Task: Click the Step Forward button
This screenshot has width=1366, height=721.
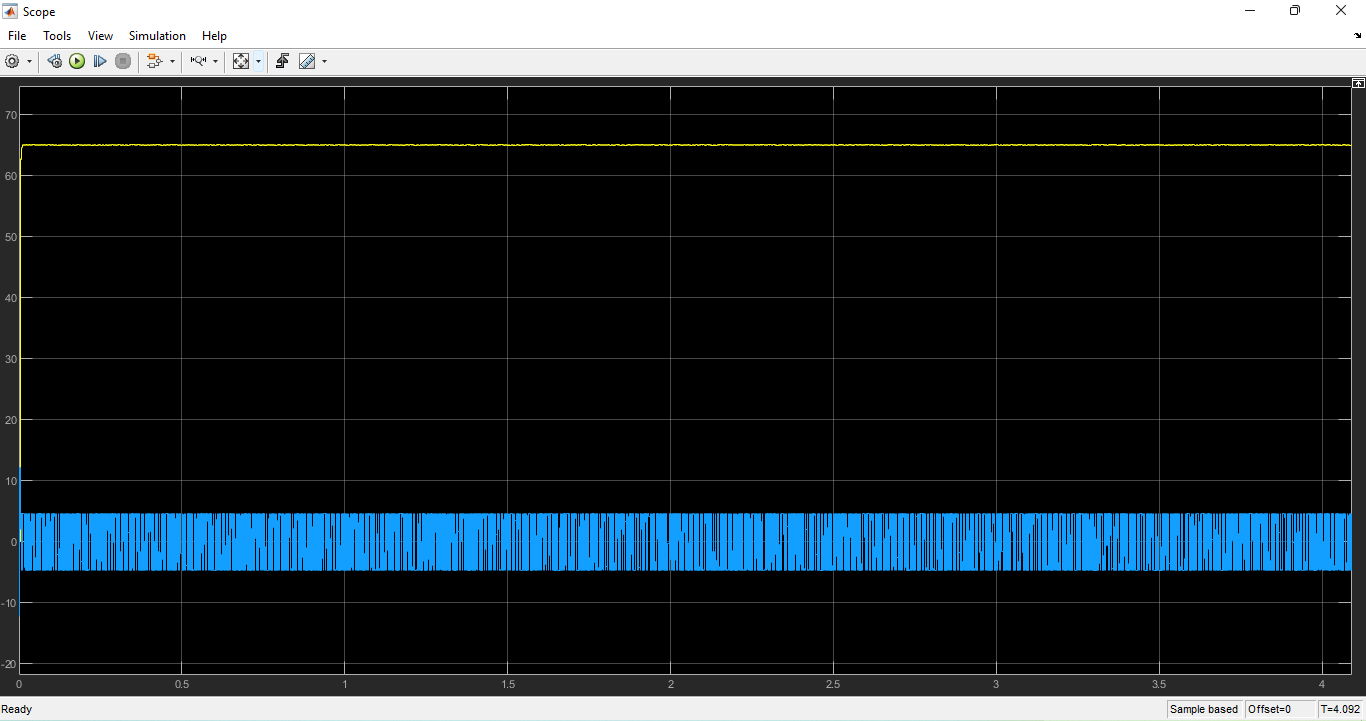Action: (100, 61)
